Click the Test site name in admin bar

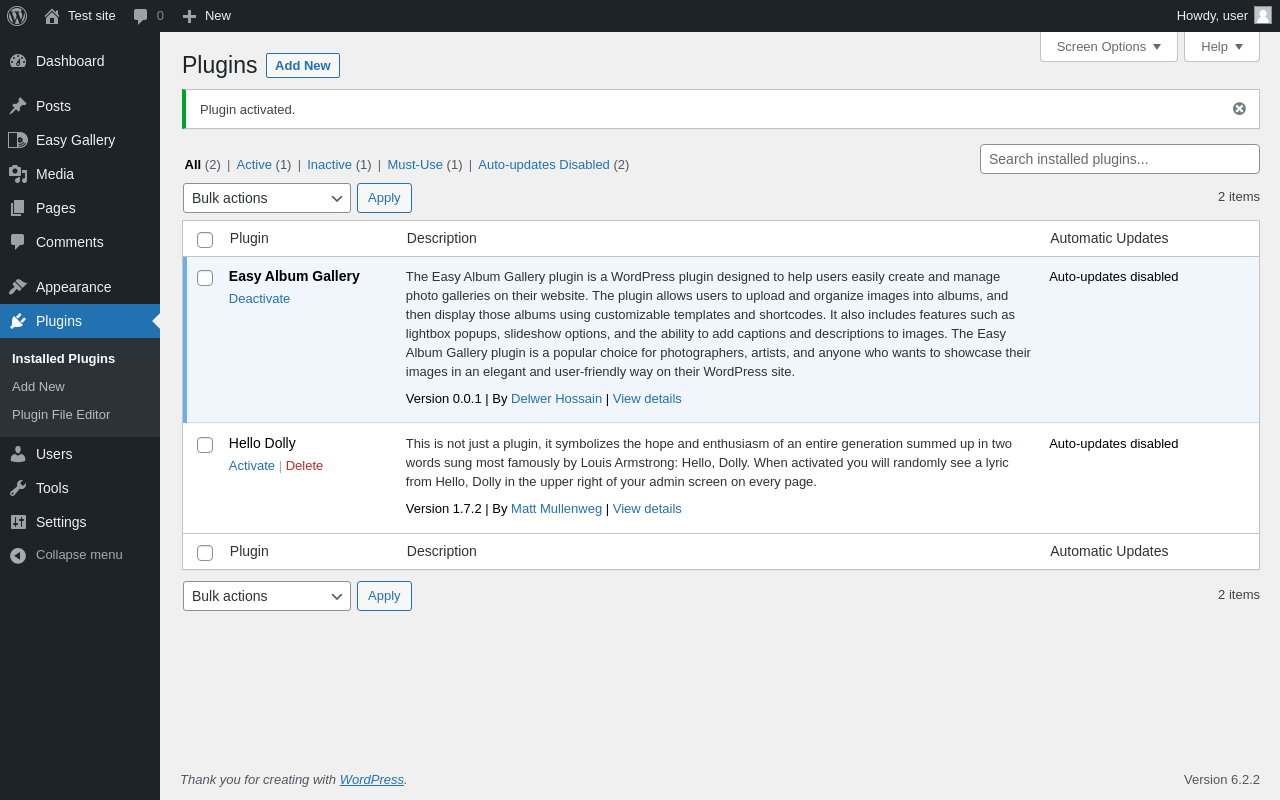point(92,16)
